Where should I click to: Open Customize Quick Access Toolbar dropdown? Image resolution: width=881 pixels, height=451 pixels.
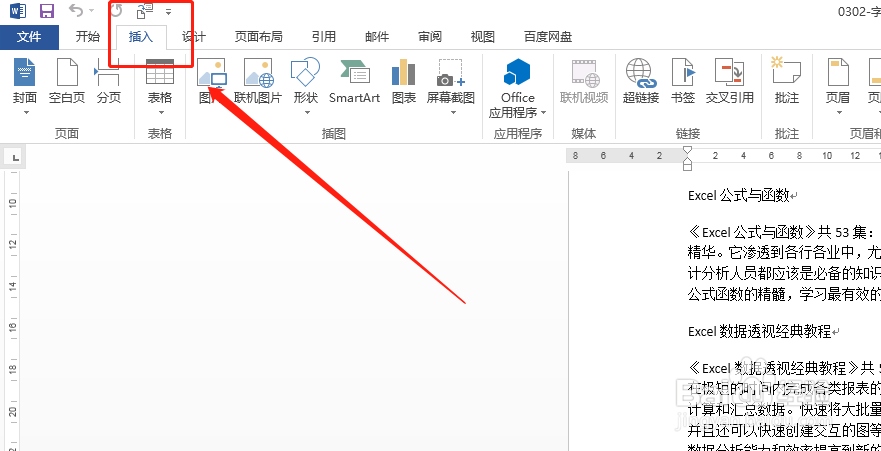168,11
